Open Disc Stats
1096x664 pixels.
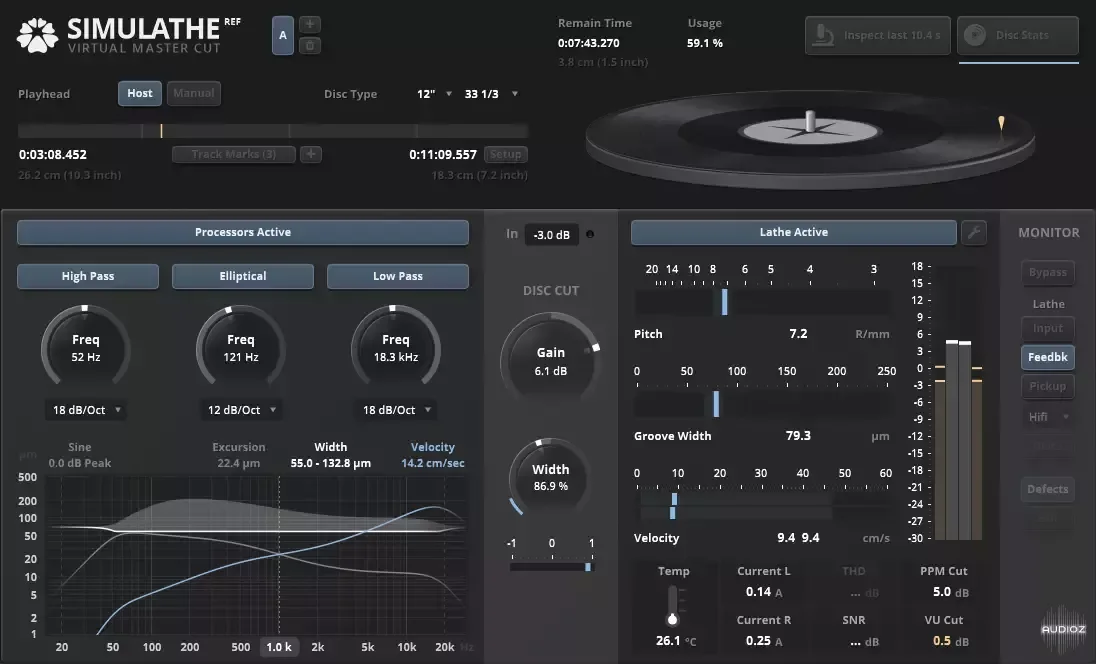tap(1018, 35)
